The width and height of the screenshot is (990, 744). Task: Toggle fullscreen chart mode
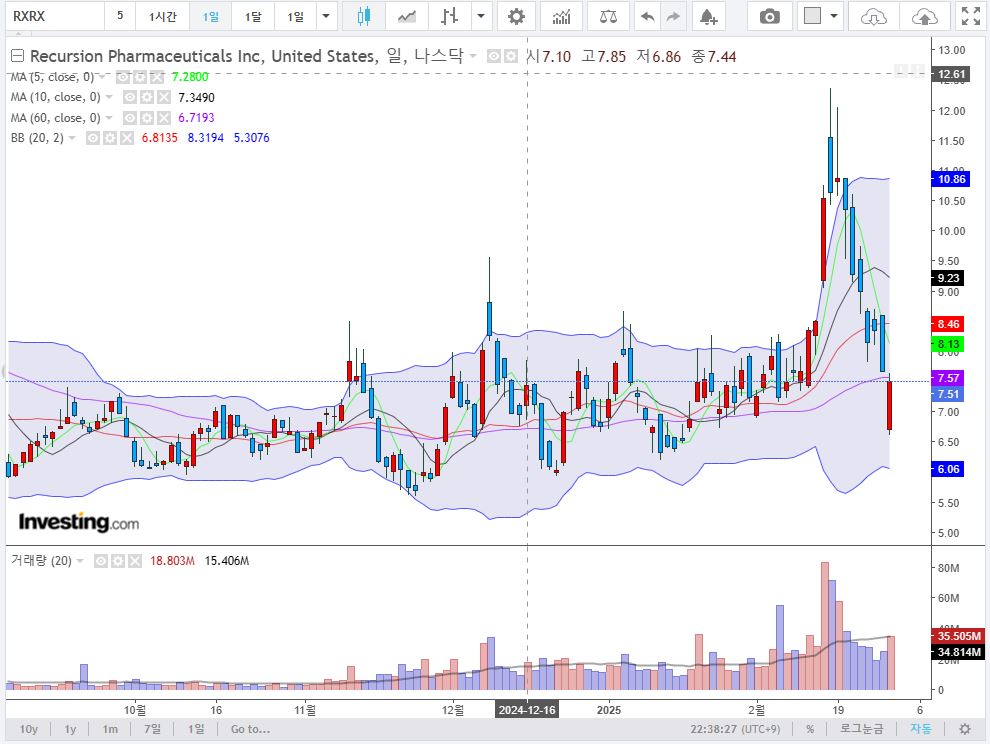point(970,16)
